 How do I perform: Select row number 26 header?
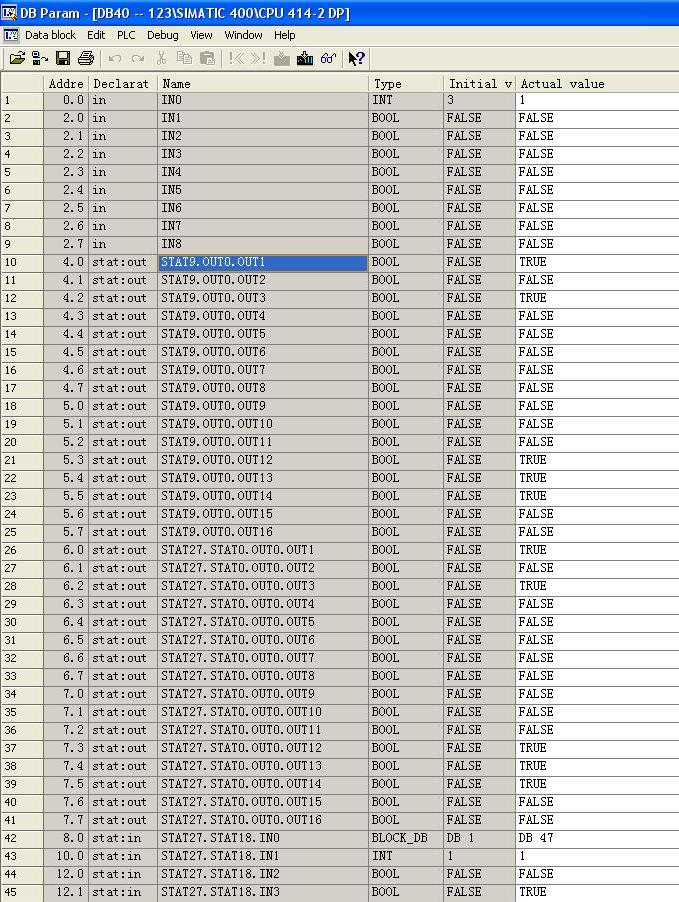[x=22, y=550]
